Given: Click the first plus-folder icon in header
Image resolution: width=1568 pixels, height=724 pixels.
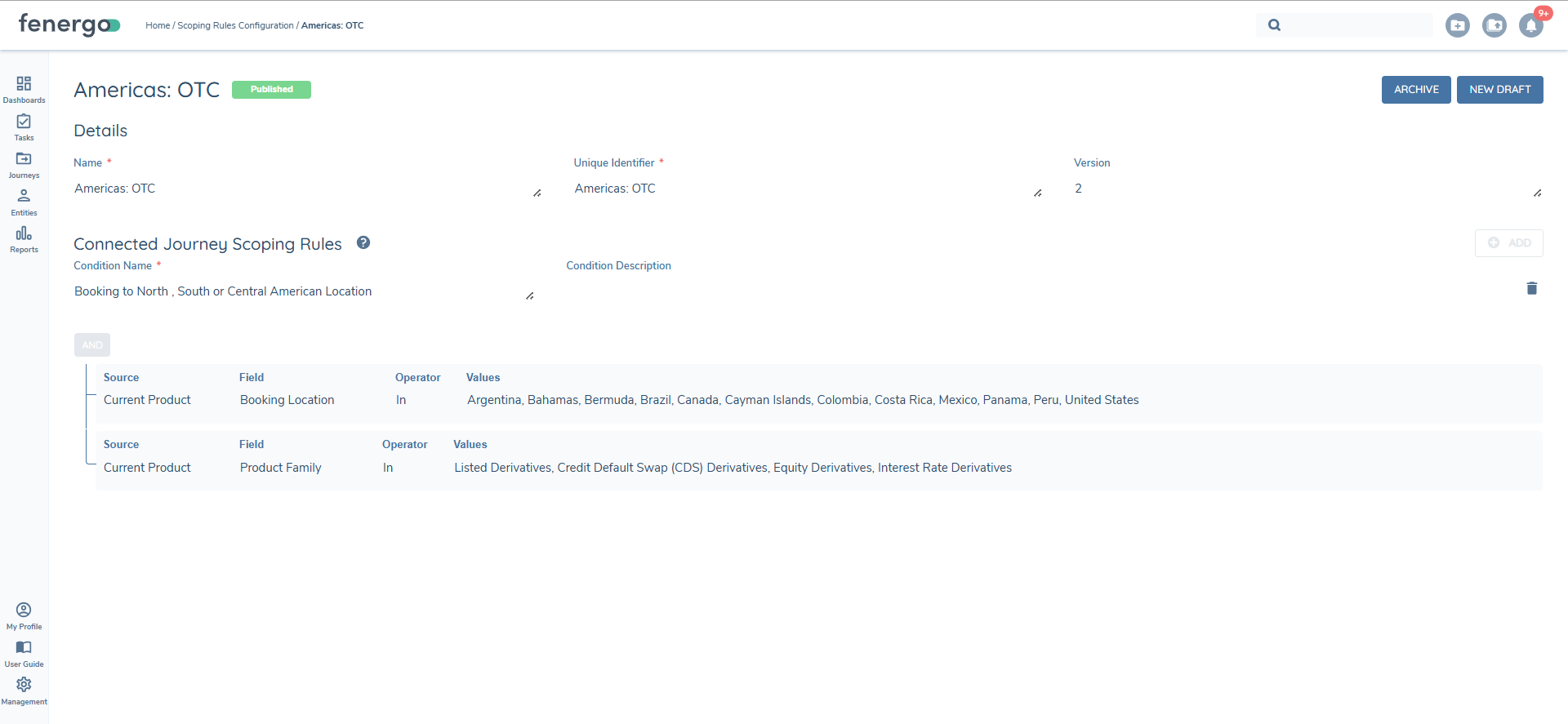Looking at the screenshot, I should (x=1457, y=25).
